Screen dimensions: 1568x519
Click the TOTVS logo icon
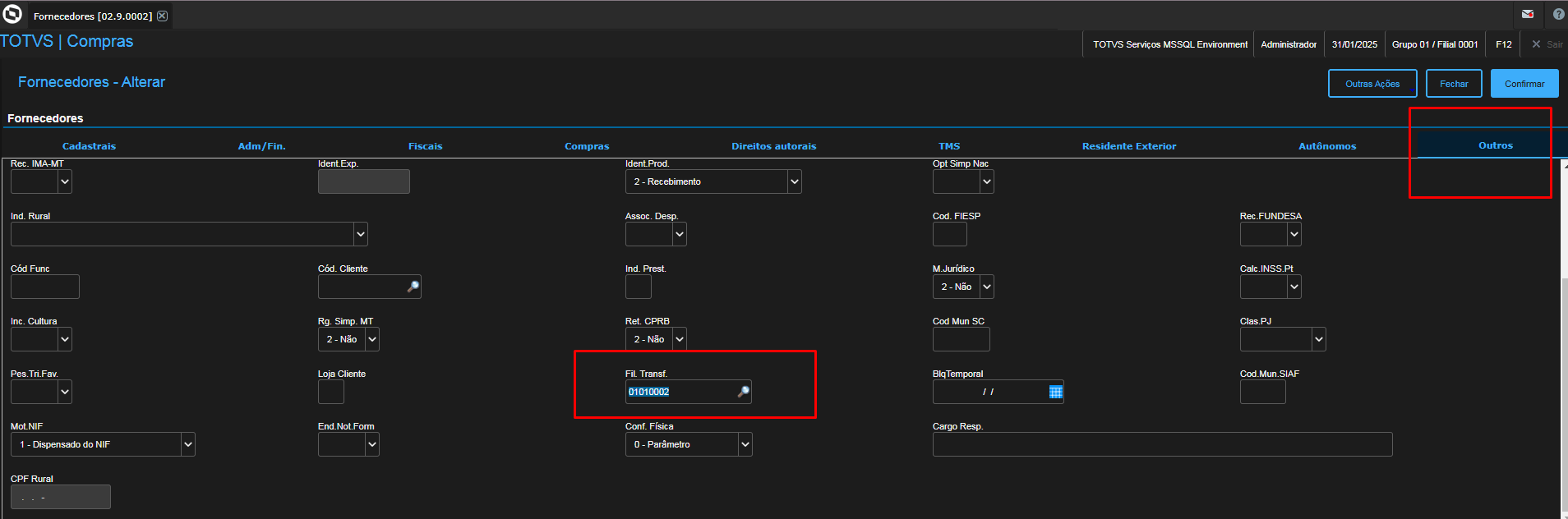[x=12, y=14]
